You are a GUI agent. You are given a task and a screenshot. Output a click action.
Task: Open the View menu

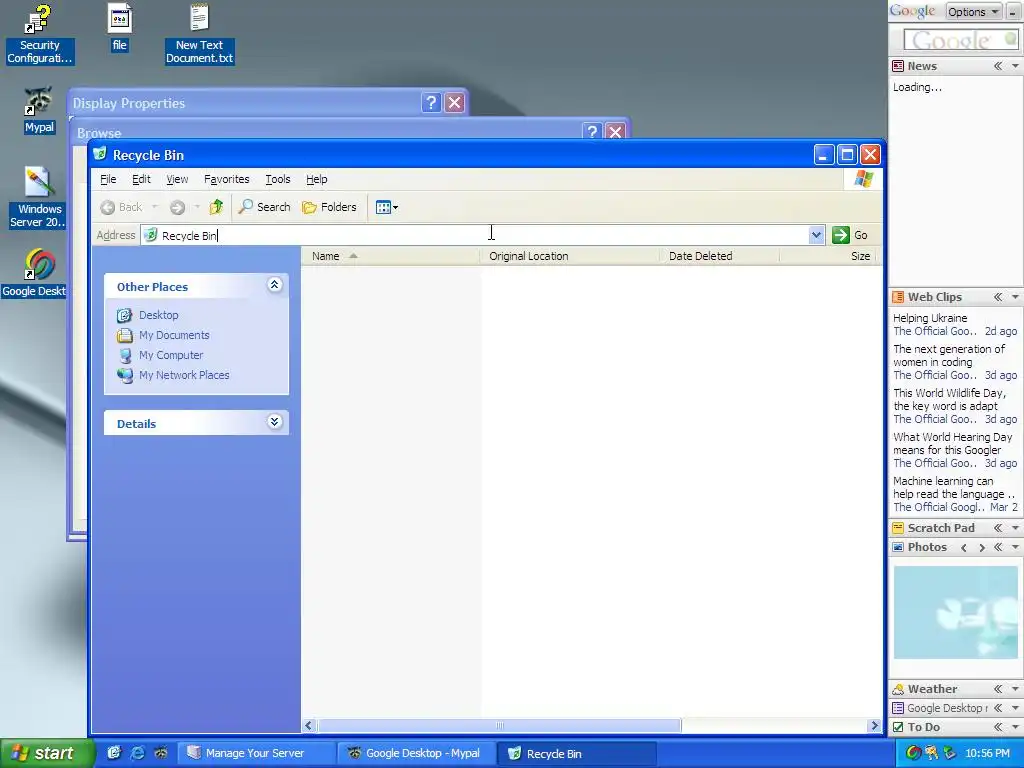click(177, 179)
